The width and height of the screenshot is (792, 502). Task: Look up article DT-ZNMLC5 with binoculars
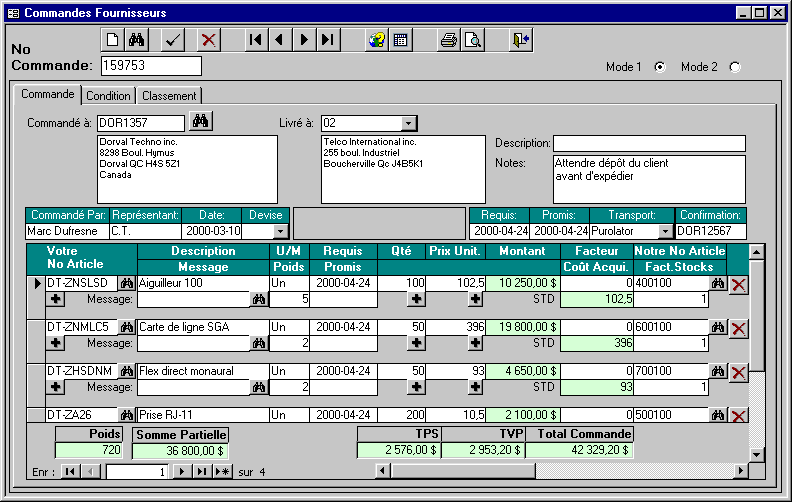coord(127,327)
